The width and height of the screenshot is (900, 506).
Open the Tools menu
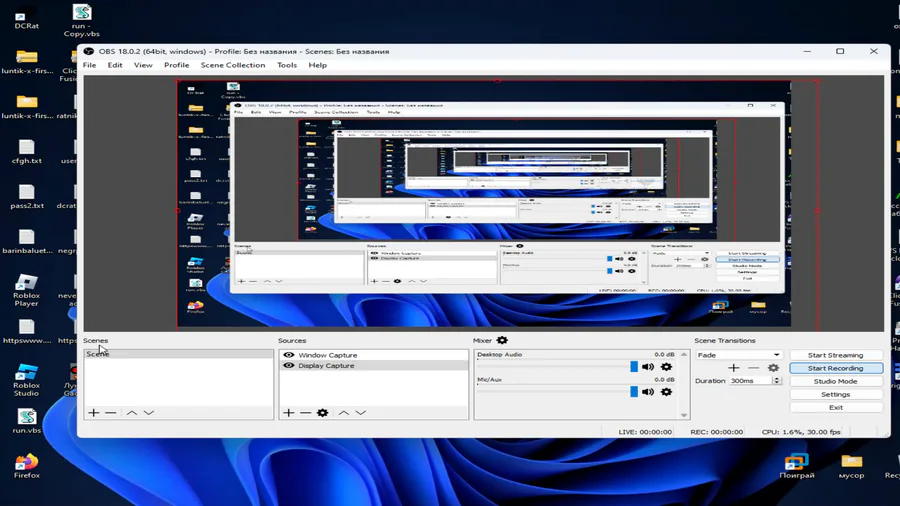click(x=286, y=65)
